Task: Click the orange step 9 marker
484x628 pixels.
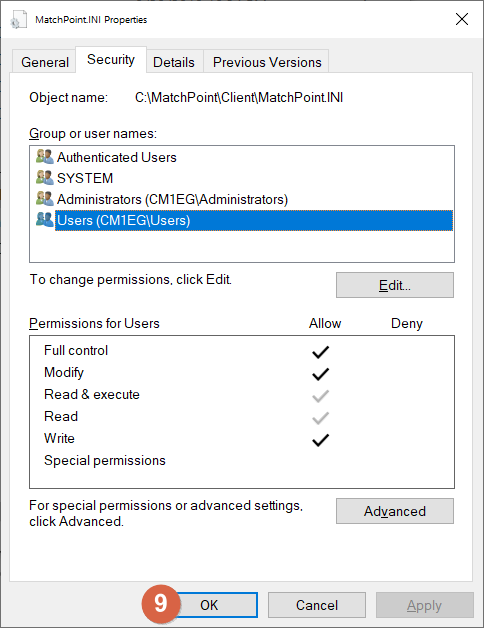Action: click(x=161, y=604)
